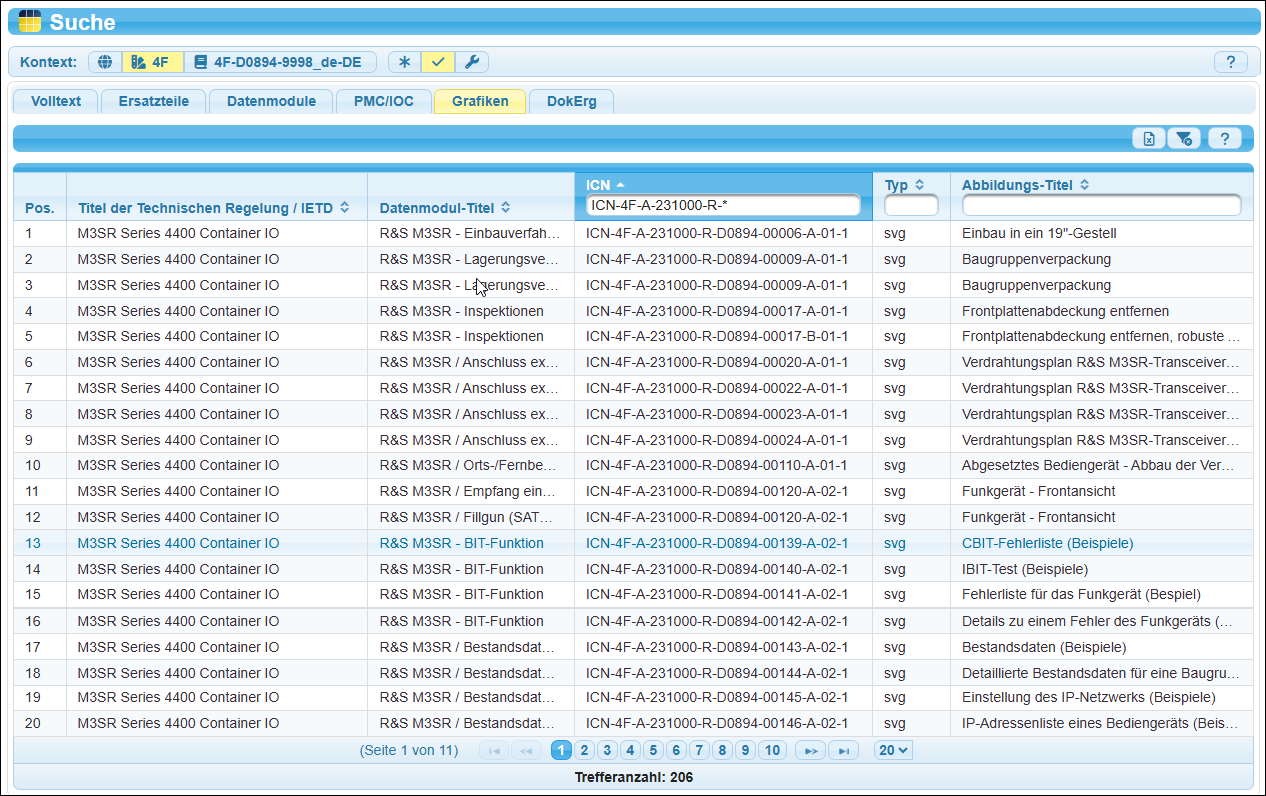
Task: Sort by Abbildungs-Titel column header
Action: pyautogui.click(x=1025, y=185)
